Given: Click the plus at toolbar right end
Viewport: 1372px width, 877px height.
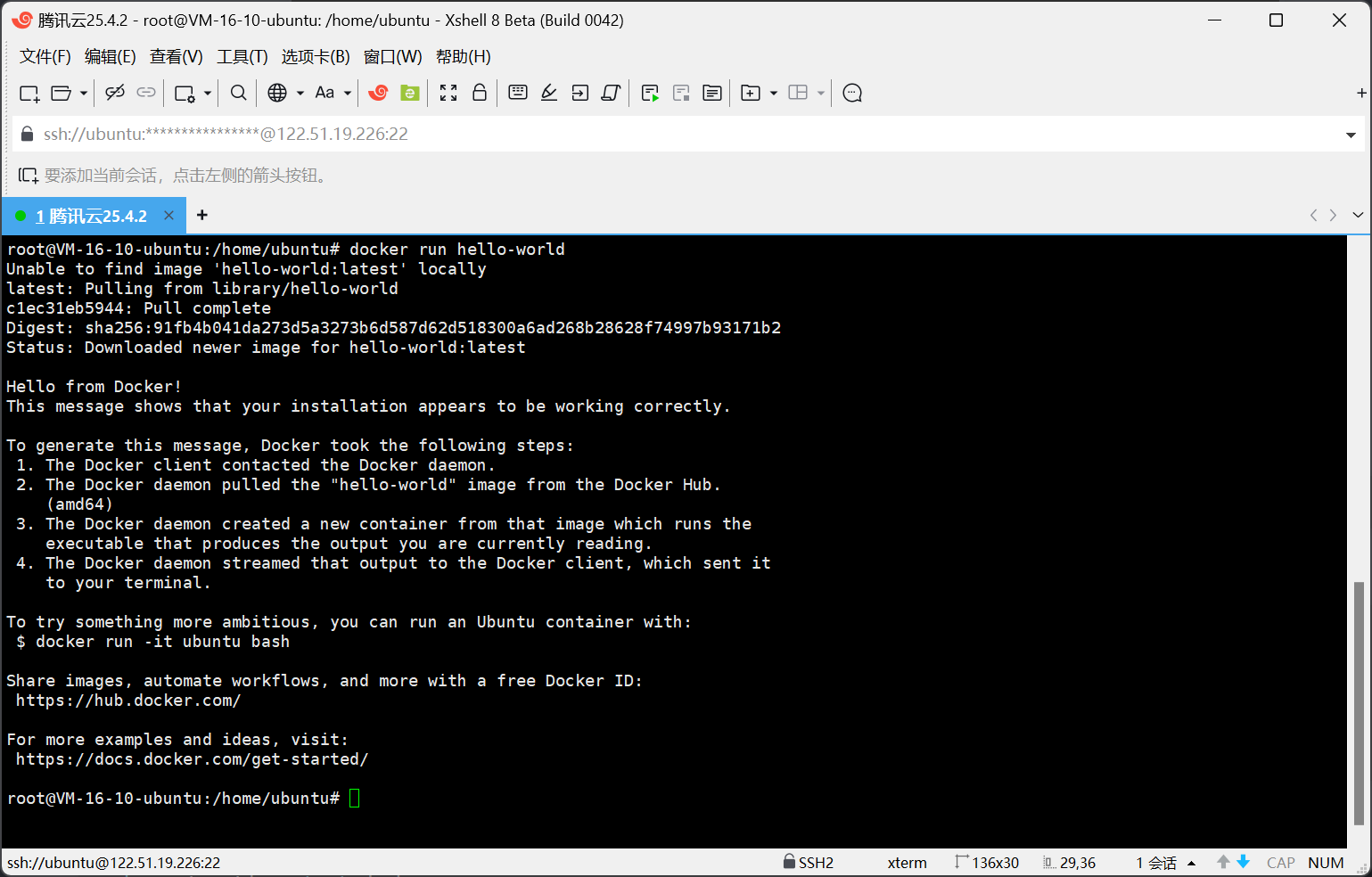Looking at the screenshot, I should click(x=1361, y=93).
